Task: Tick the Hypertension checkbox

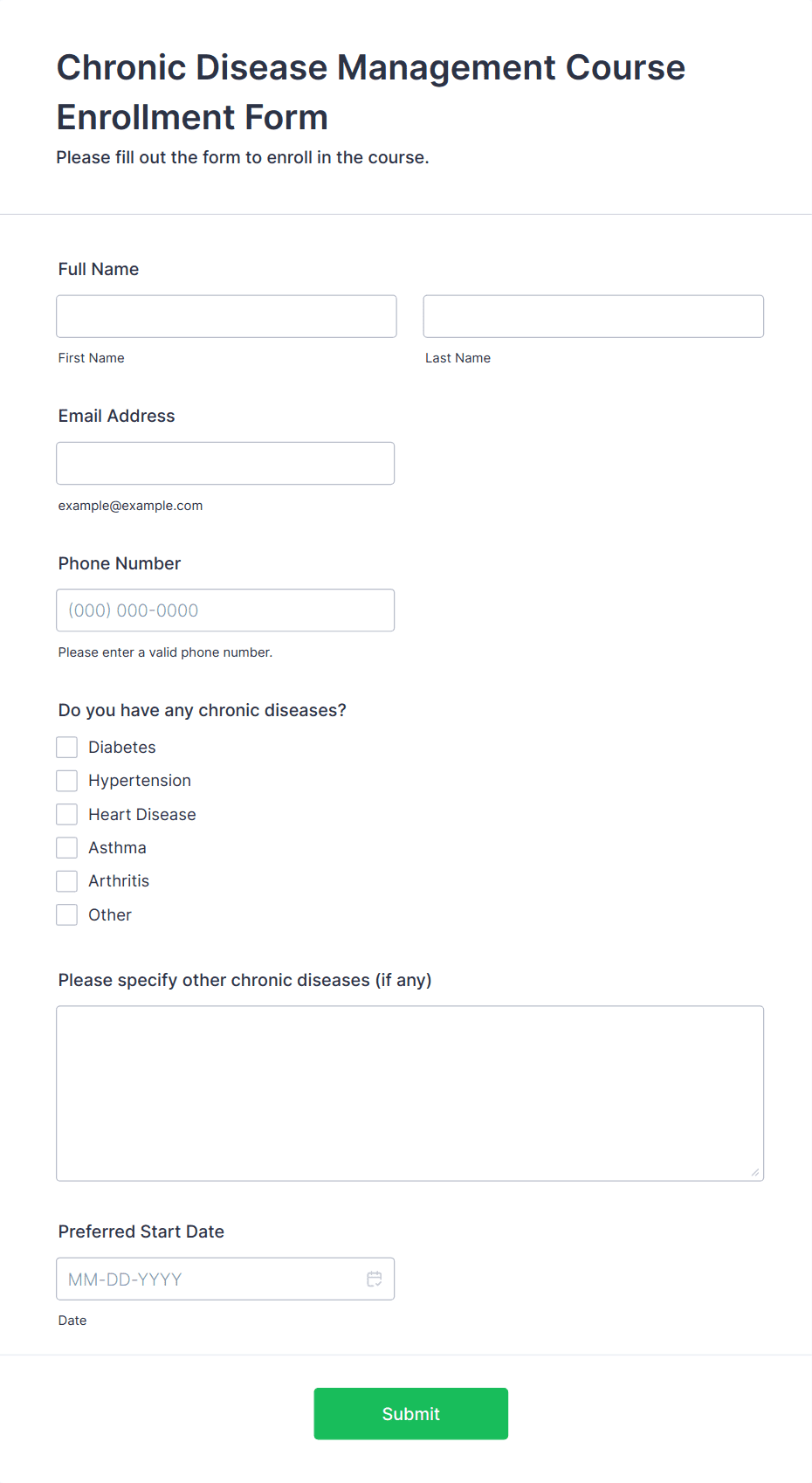Action: [x=67, y=780]
